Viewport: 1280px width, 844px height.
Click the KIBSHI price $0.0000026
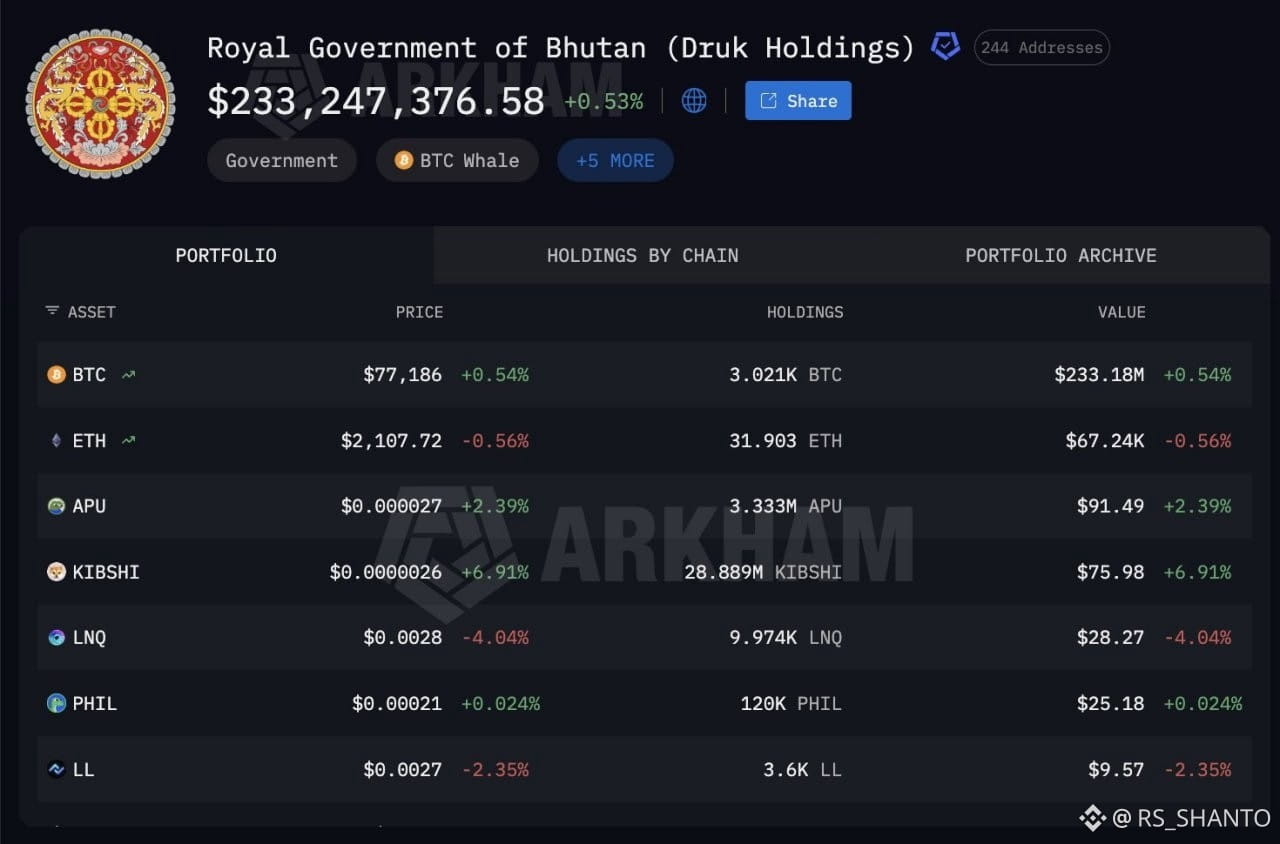[x=386, y=572]
